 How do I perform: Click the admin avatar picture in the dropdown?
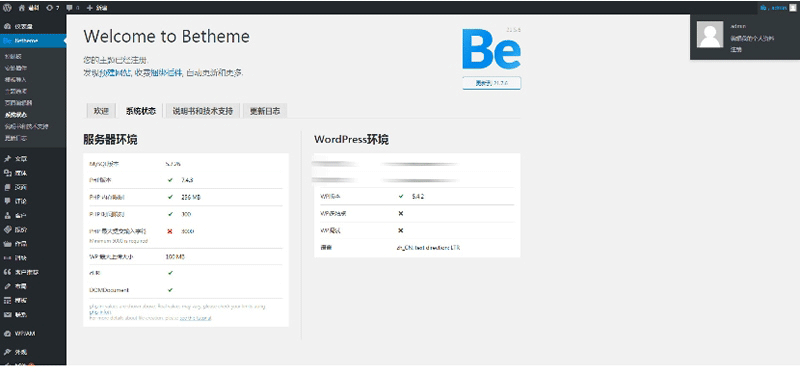coord(710,34)
